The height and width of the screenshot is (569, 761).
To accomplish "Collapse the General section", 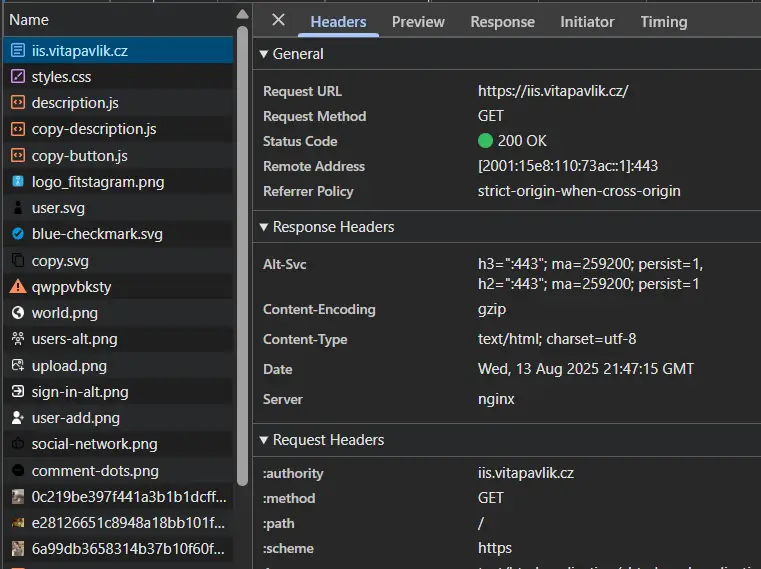I will [x=264, y=54].
